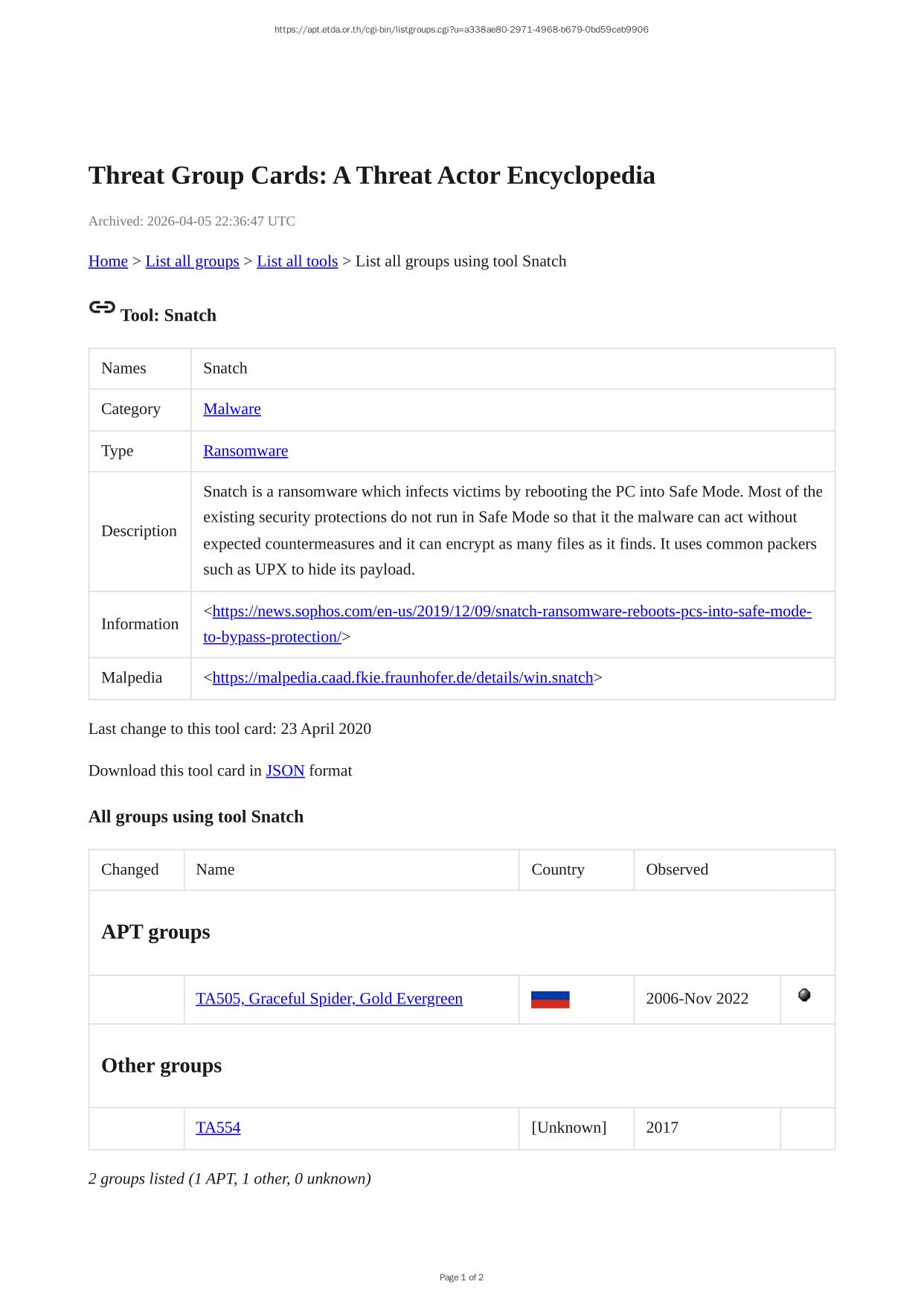Download the tool card via JSON link
Image resolution: width=924 pixels, height=1307 pixels.
(x=285, y=771)
